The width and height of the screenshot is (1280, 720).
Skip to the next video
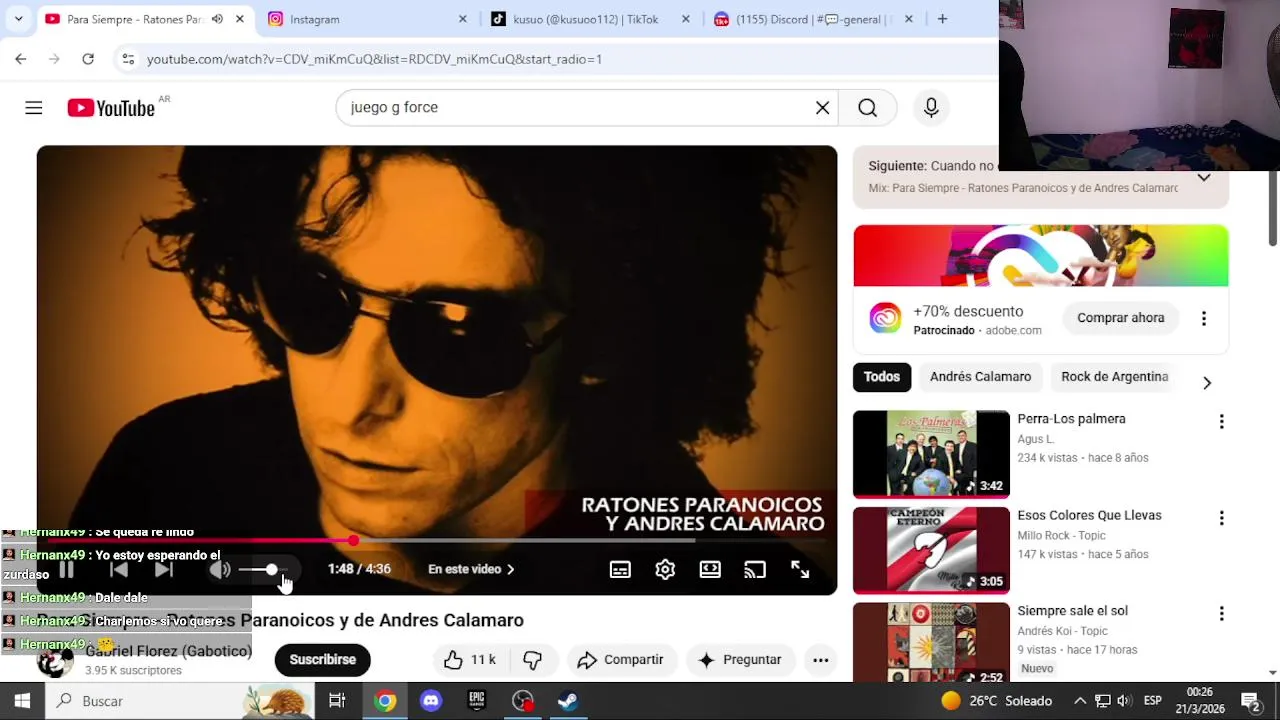163,569
